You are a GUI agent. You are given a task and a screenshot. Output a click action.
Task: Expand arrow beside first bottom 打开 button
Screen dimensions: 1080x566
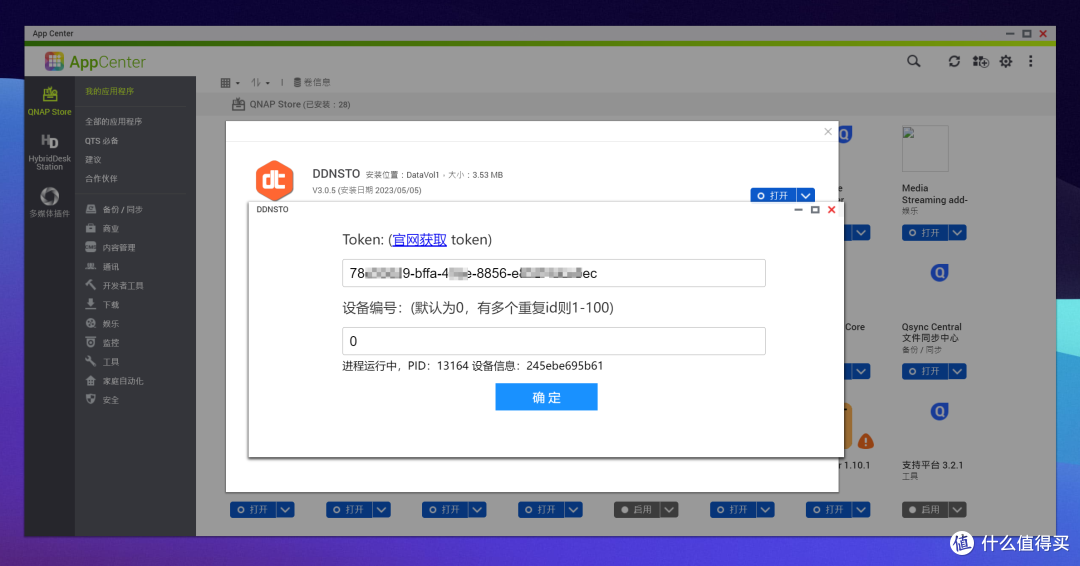click(285, 510)
